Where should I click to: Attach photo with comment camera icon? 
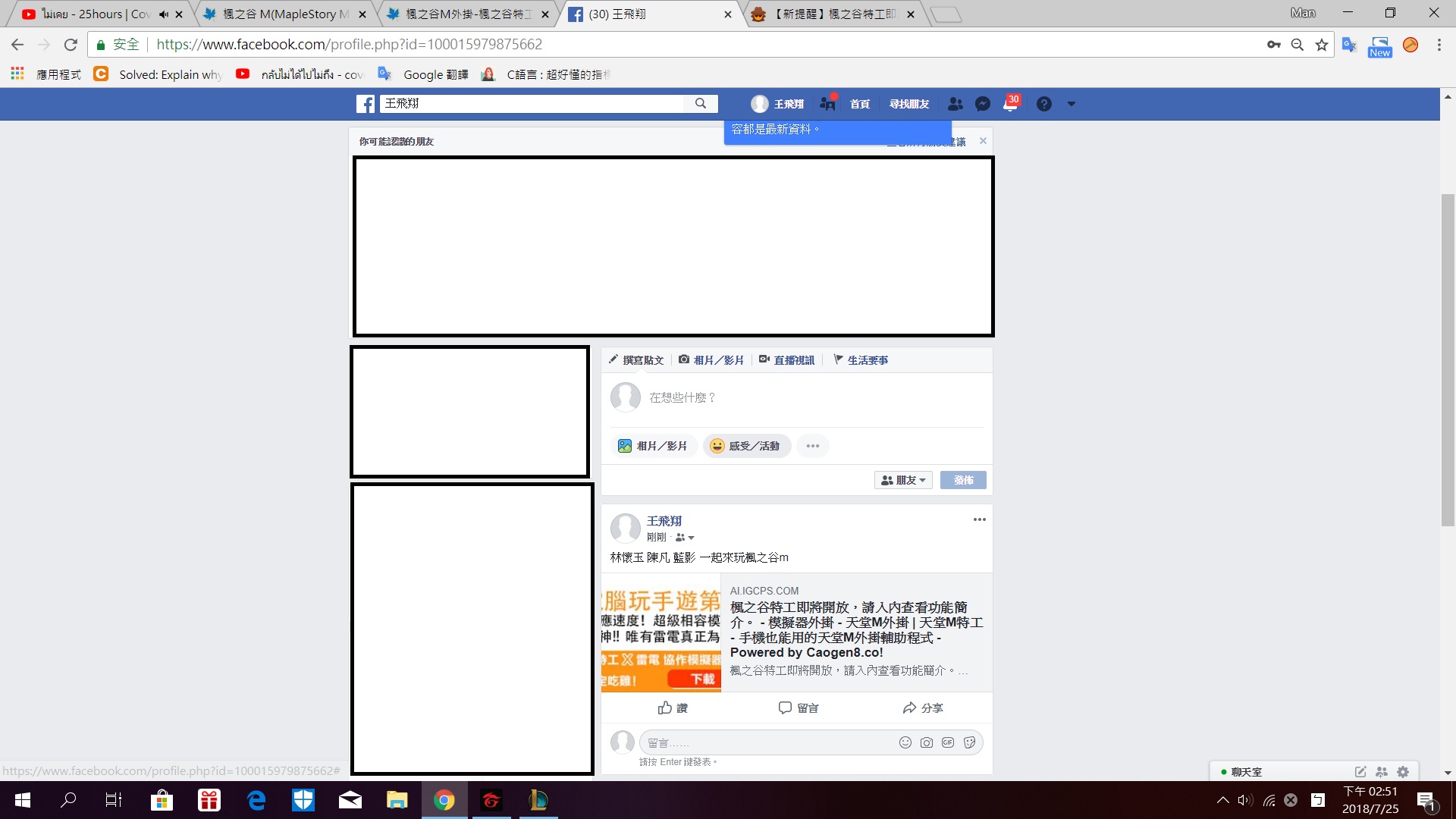pos(927,742)
